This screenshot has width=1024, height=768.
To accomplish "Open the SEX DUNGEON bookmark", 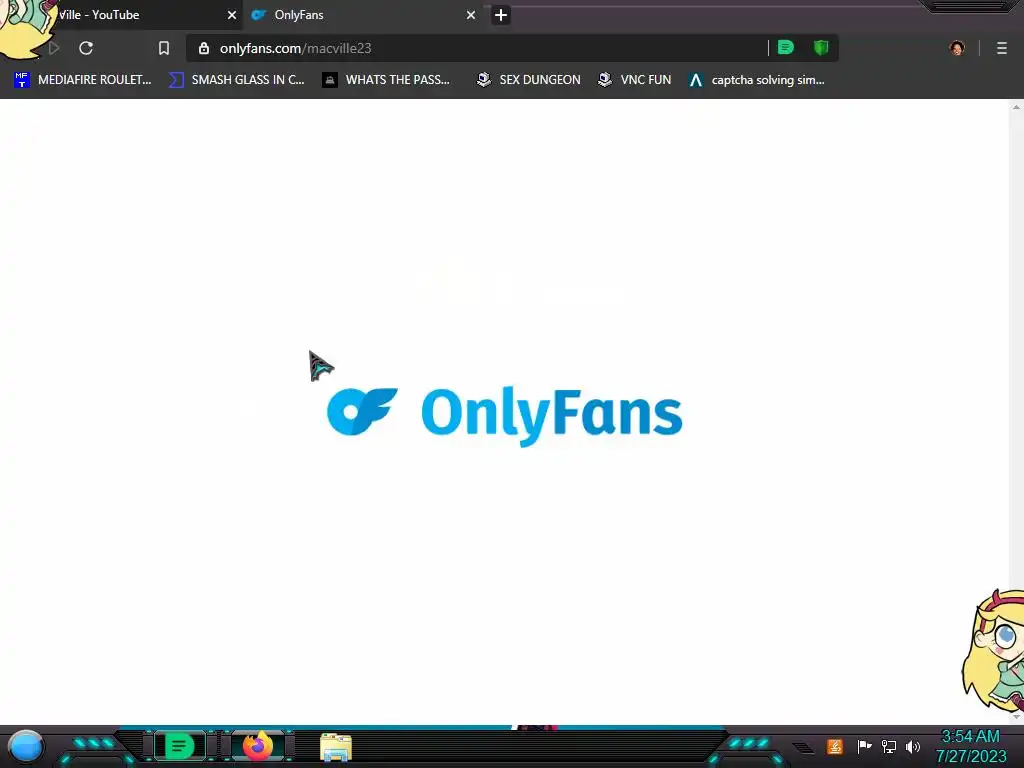I will click(528, 80).
